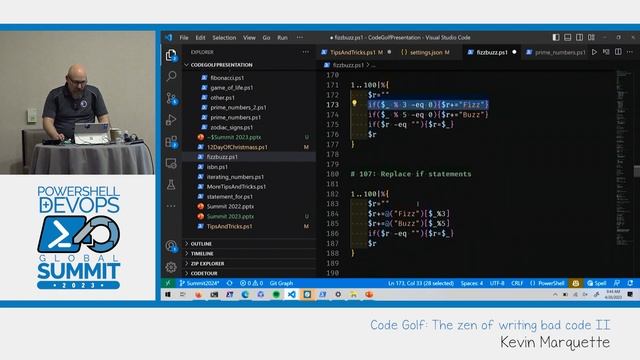640x360 pixels.
Task: Toggle the secondary side bar layout button
Action: [580, 38]
